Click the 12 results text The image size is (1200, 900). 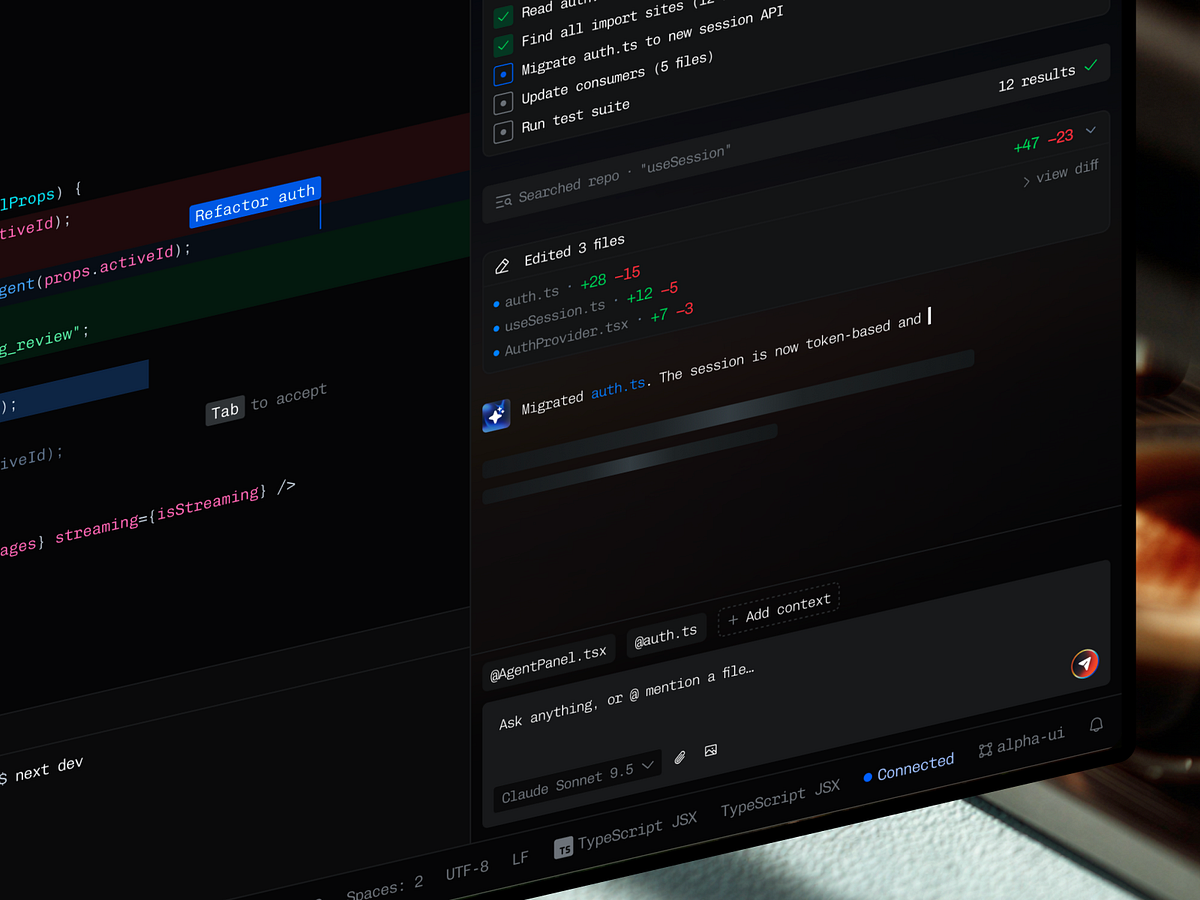pyautogui.click(x=1037, y=79)
